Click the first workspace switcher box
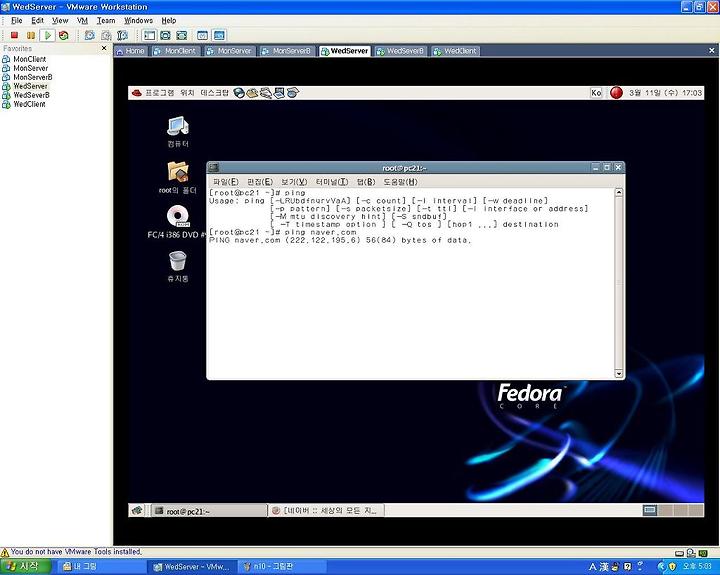720x575 pixels. (650, 510)
